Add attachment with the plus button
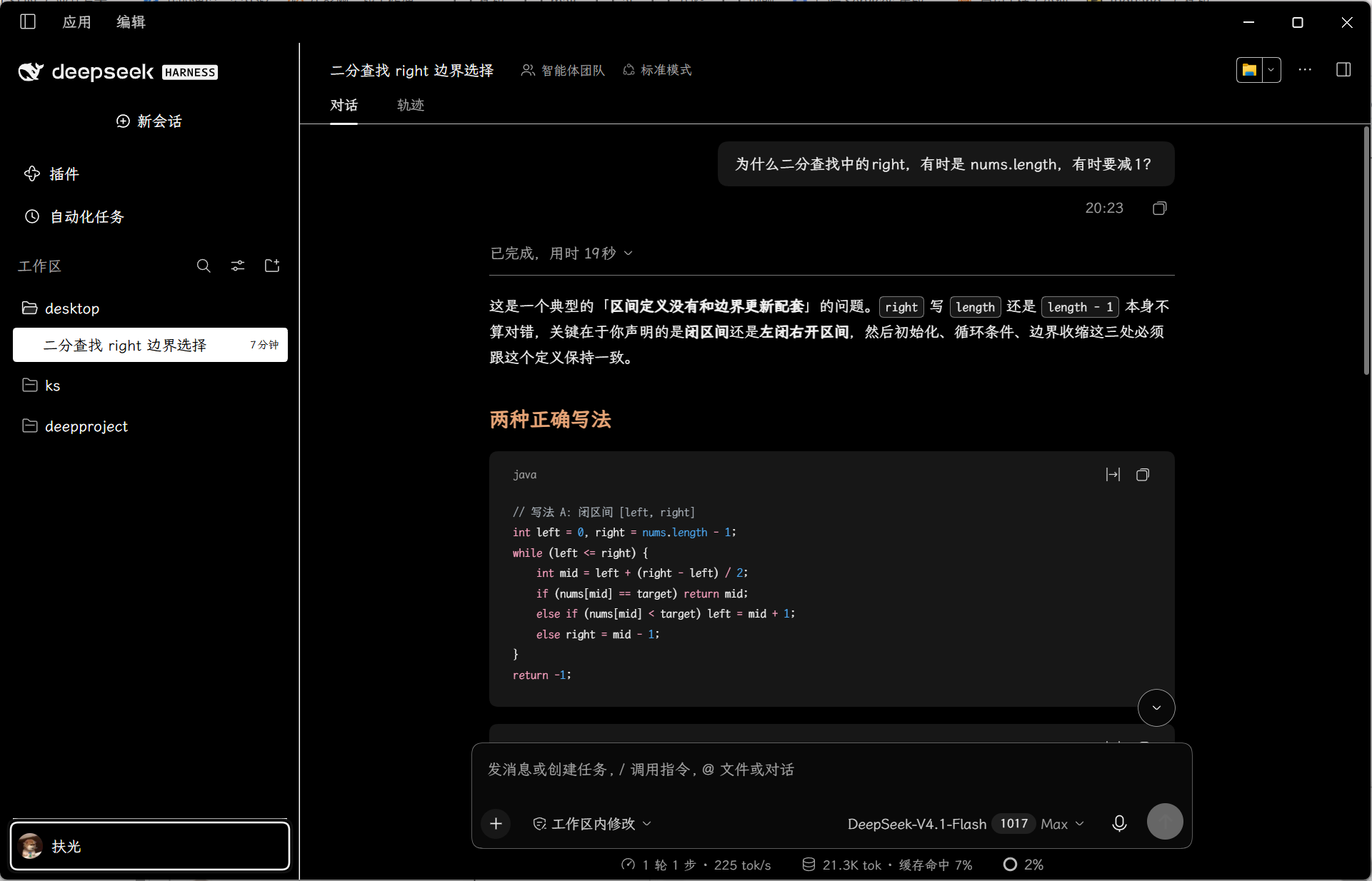This screenshot has height=881, width=1372. click(x=496, y=824)
